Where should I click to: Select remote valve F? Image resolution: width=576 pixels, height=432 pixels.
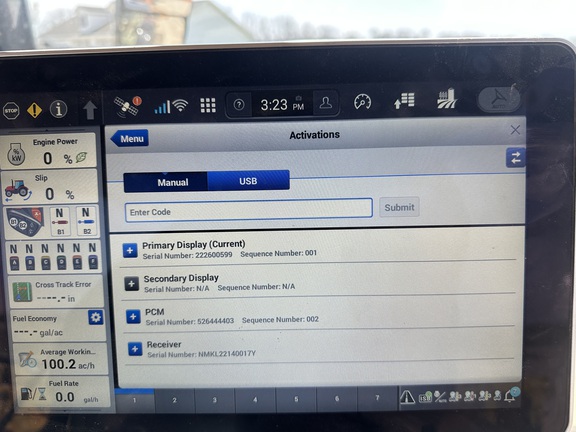point(93,256)
